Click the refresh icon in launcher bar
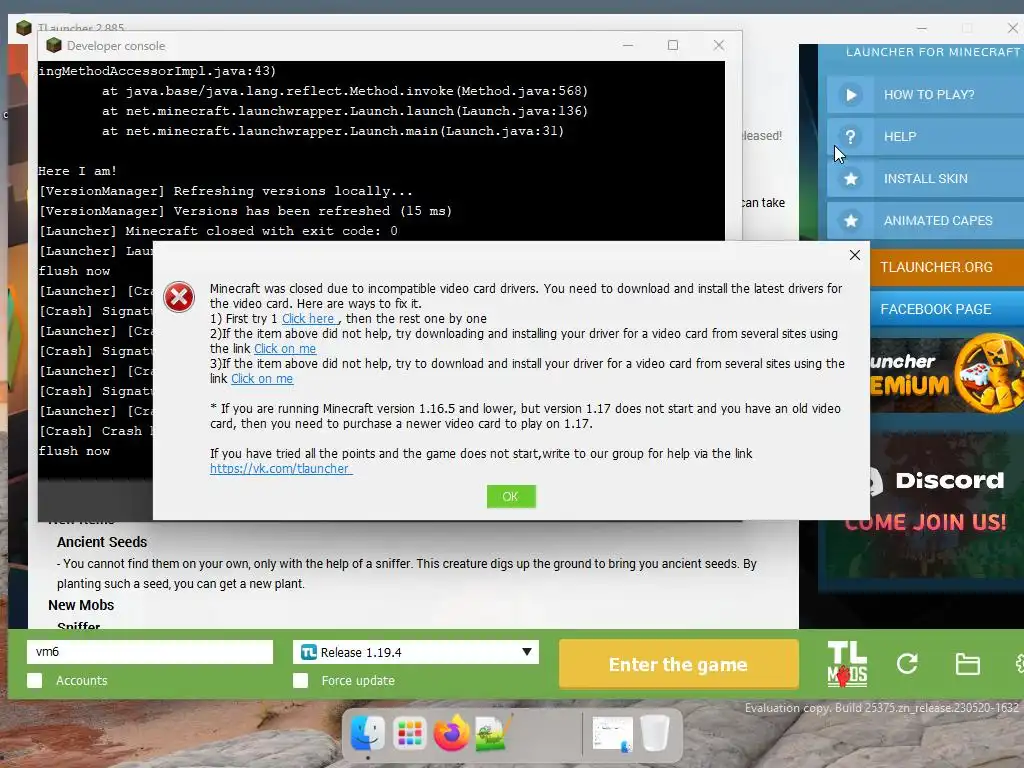The height and width of the screenshot is (768, 1024). point(907,664)
